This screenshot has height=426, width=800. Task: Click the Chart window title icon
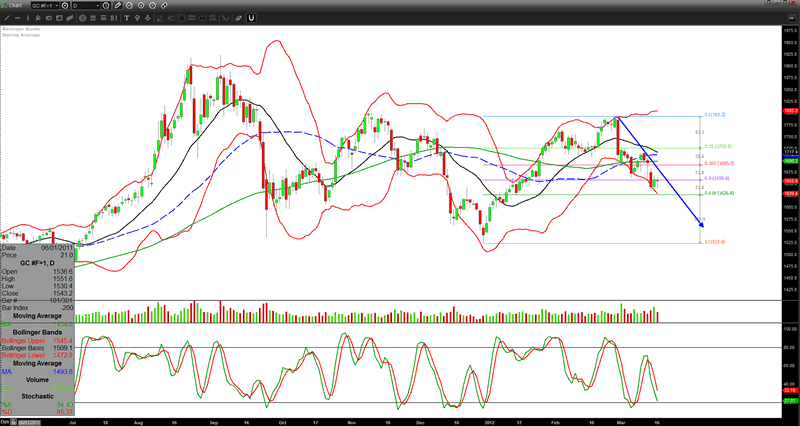click(5, 6)
